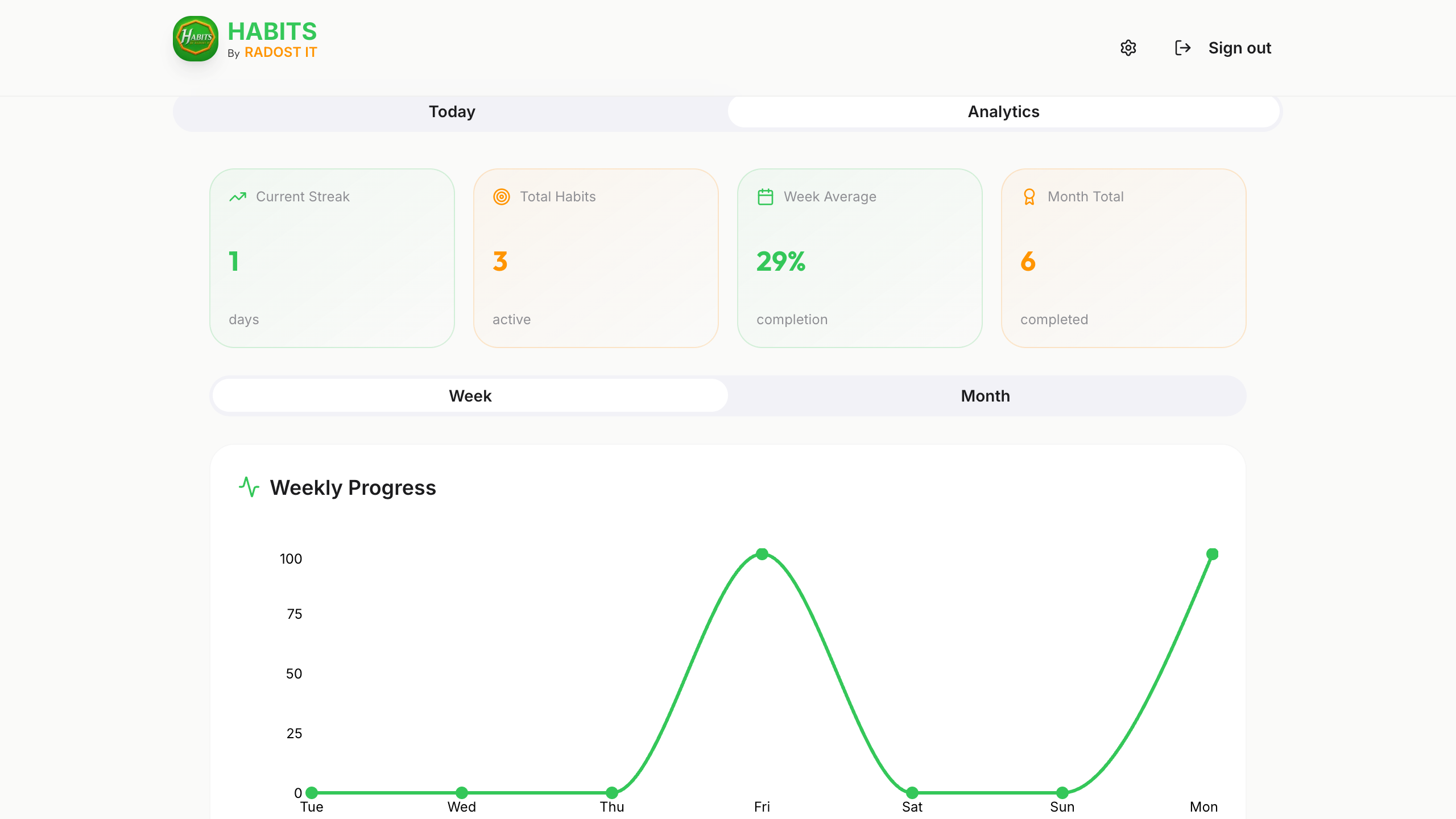1456x819 pixels.
Task: Click the Month Total award ribbon icon
Action: 1029,197
